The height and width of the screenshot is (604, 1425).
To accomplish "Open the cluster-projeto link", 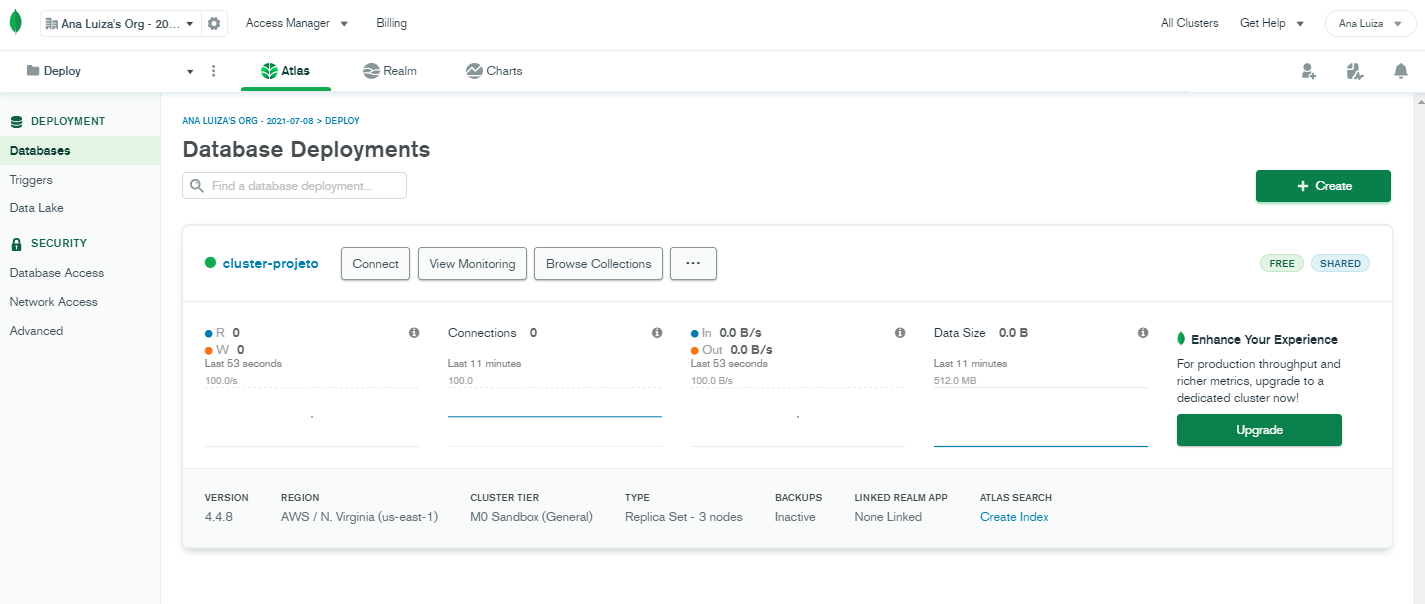I will coord(270,264).
